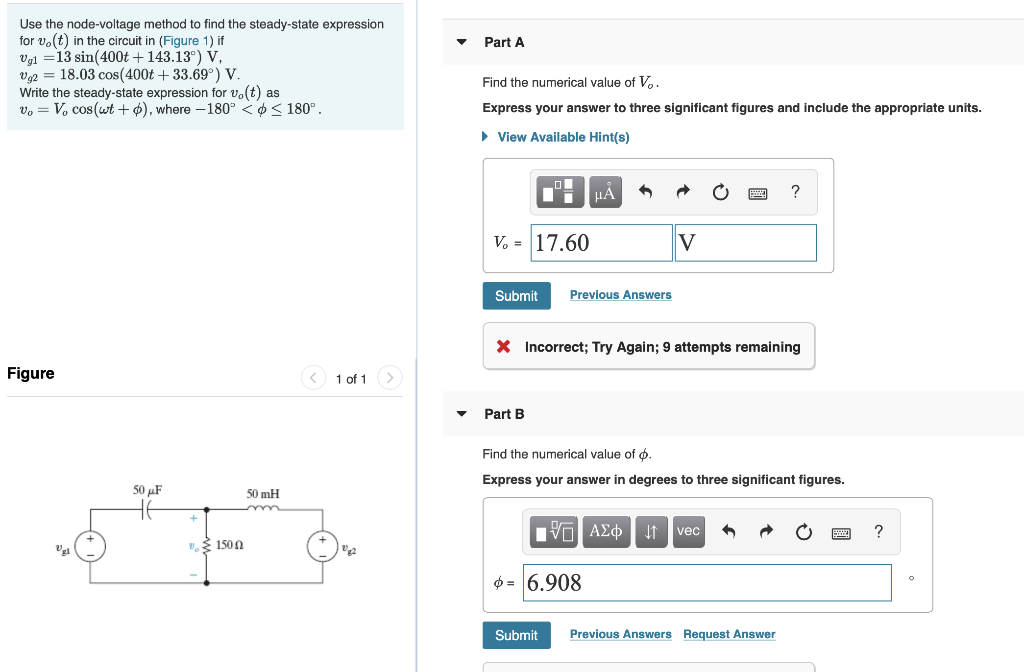Click the undo arrow in Part A answer toolbar
The height and width of the screenshot is (672, 1024).
[x=644, y=191]
